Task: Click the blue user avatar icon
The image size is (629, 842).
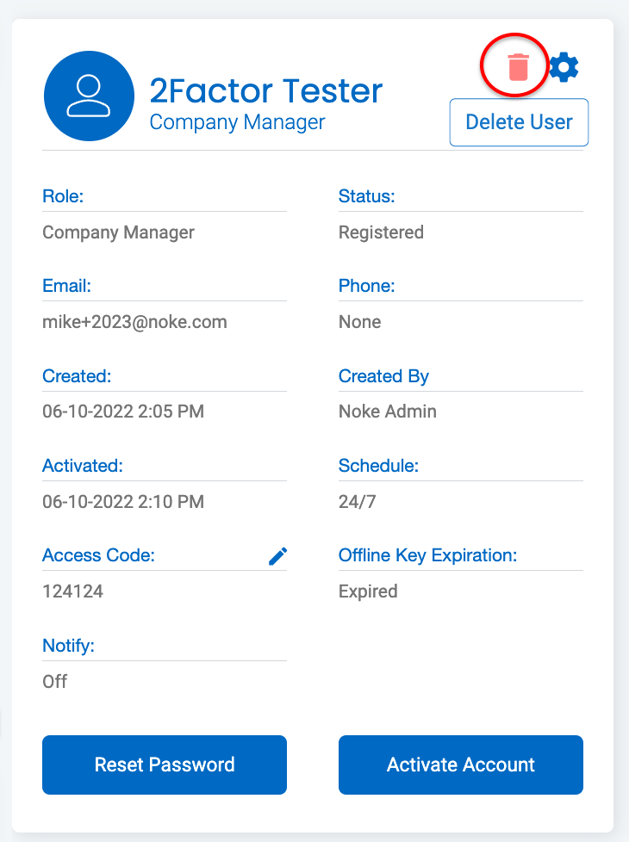Action: pos(89,96)
